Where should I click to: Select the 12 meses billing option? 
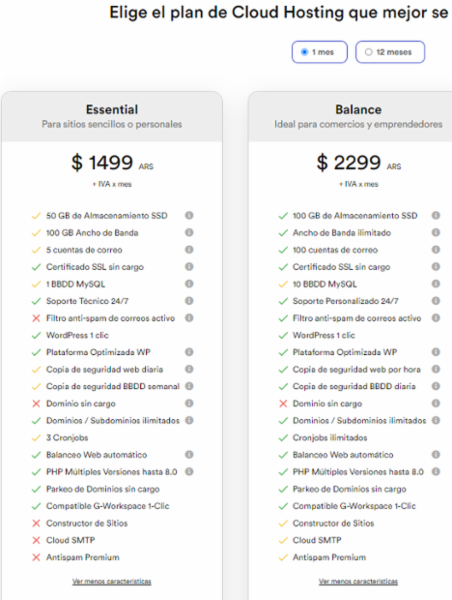click(x=390, y=52)
